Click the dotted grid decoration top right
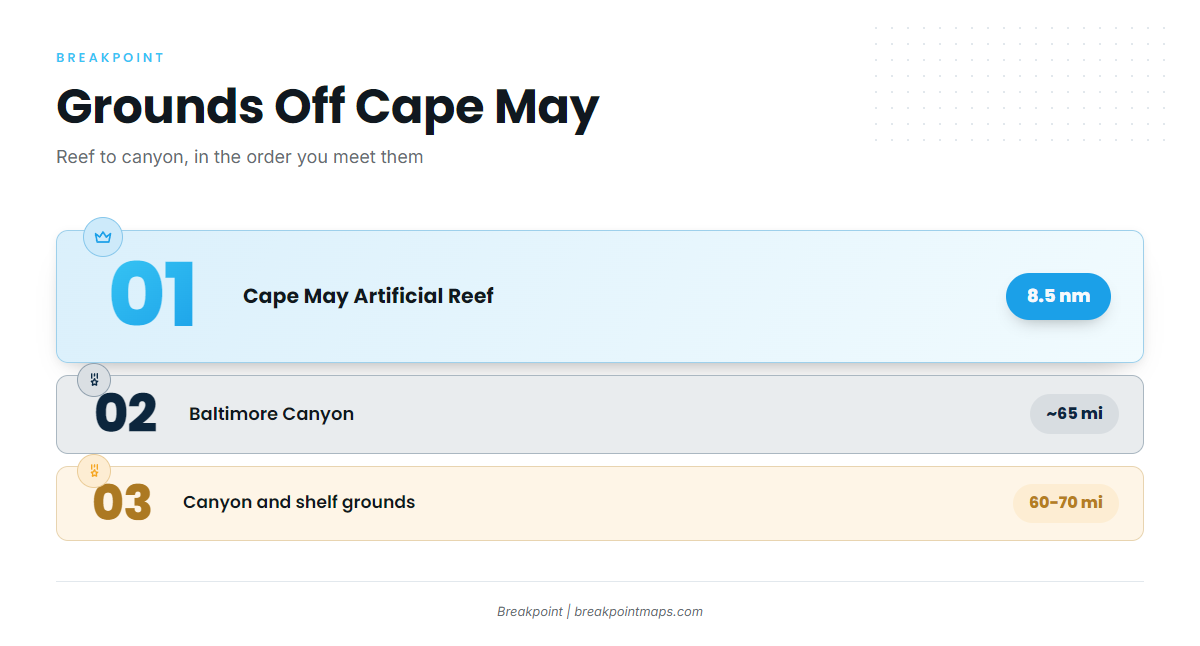 (x=1020, y=85)
